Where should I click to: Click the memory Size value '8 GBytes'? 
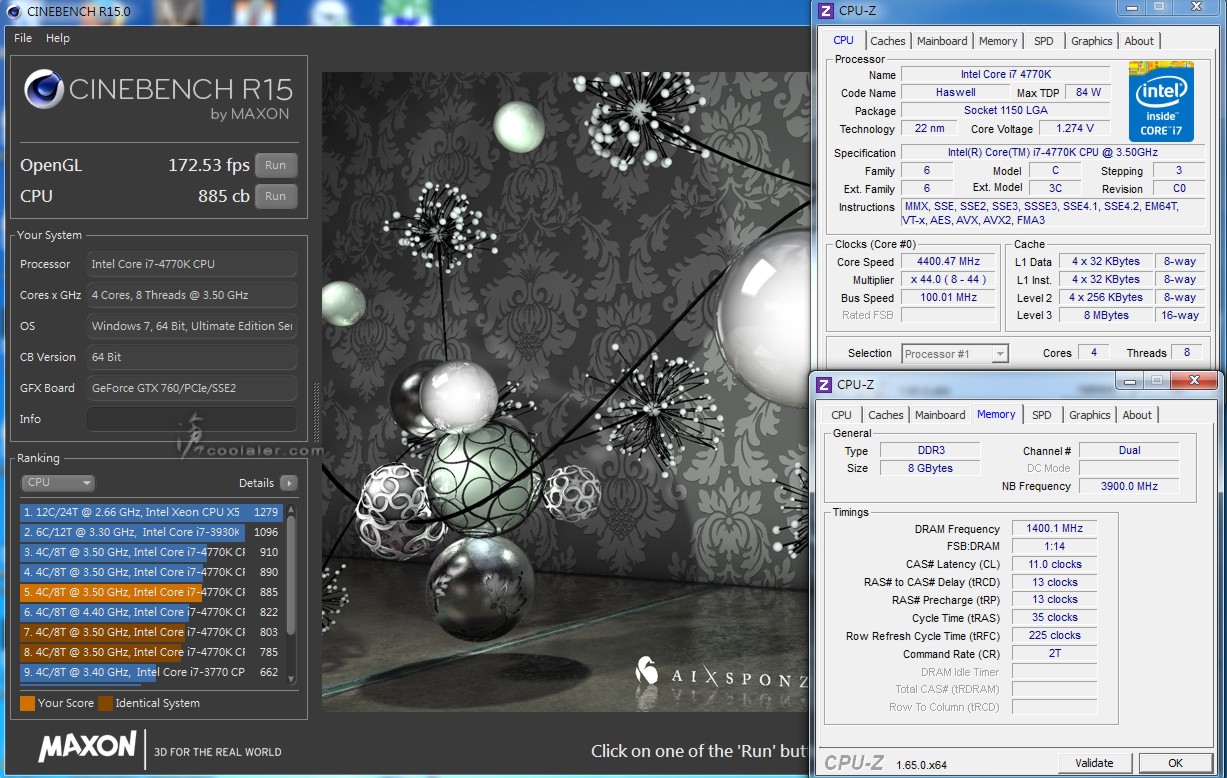click(x=930, y=469)
